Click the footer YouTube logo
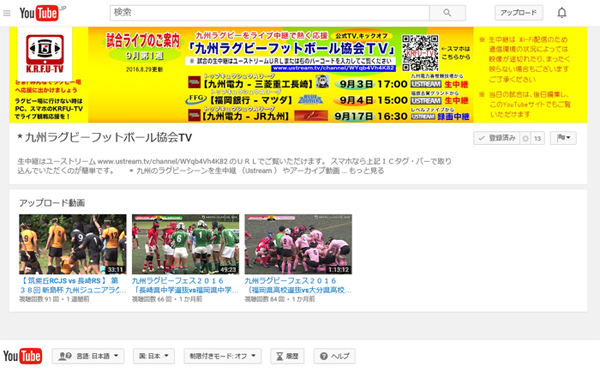The image size is (600, 372). (x=23, y=356)
